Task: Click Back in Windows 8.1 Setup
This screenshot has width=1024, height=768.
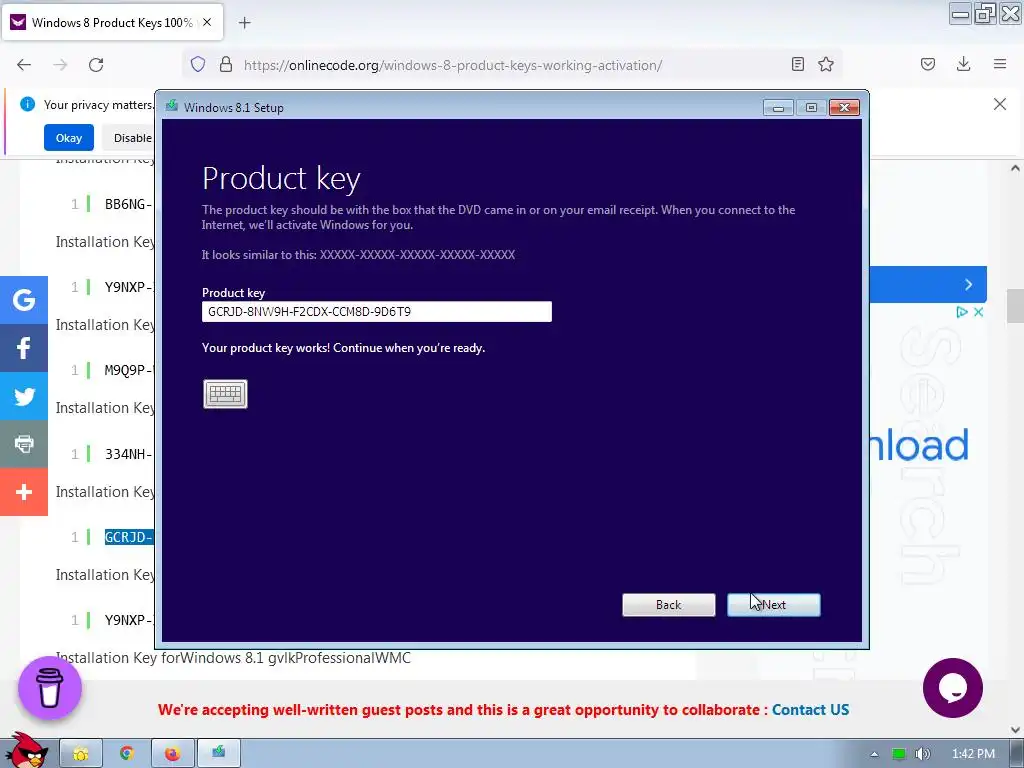Action: [x=669, y=605]
